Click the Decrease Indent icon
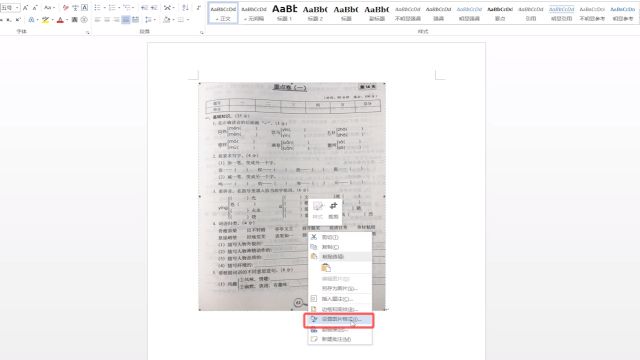 144,8
